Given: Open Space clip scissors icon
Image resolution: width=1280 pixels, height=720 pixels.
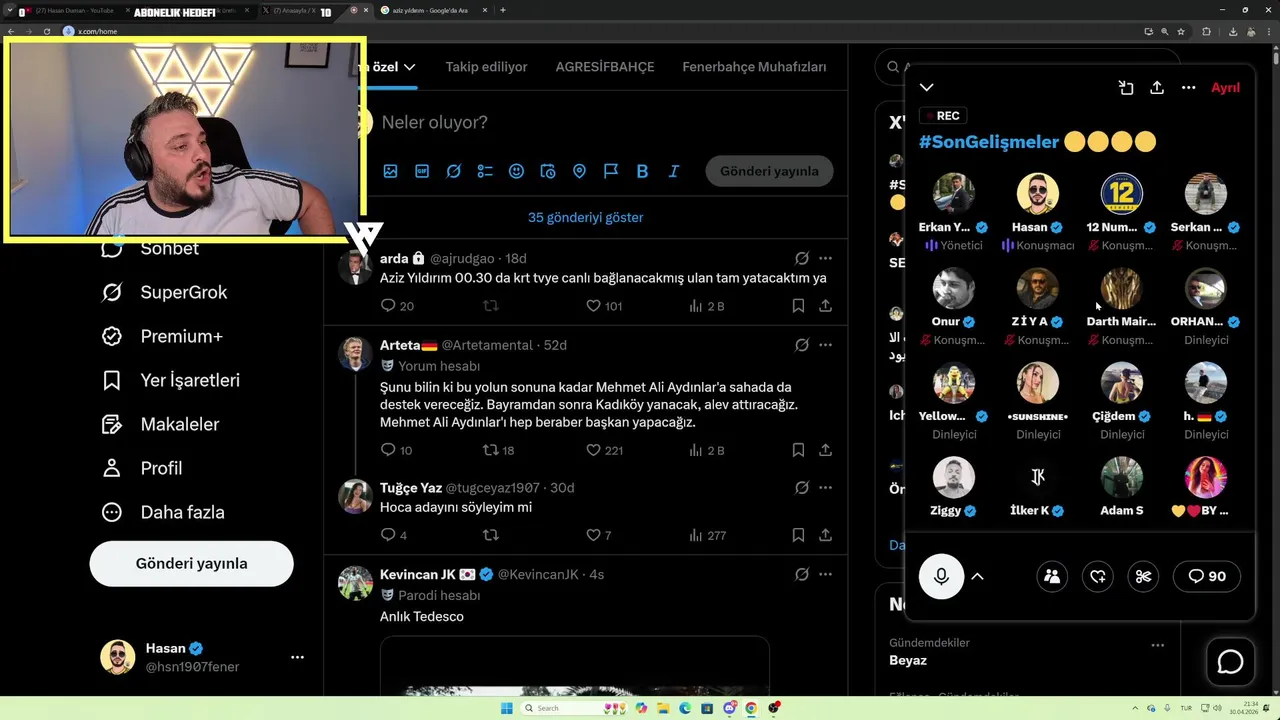Looking at the screenshot, I should [1144, 576].
